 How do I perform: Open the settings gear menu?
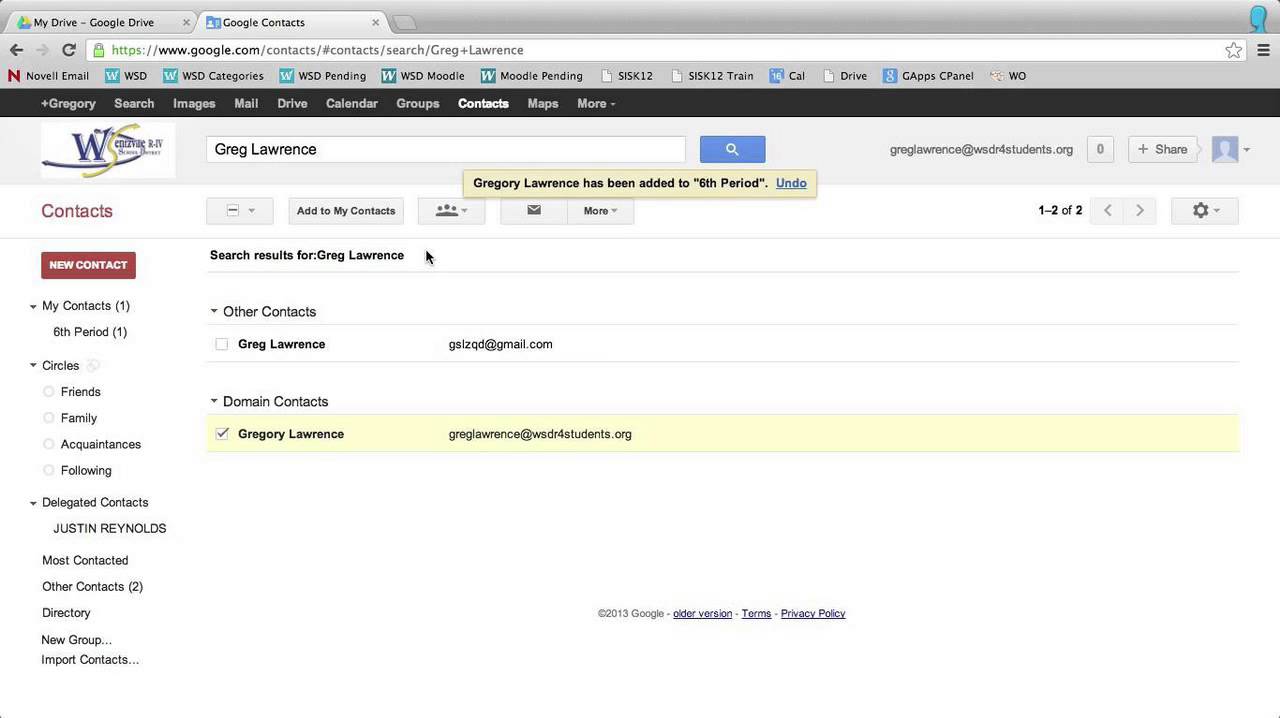(x=1205, y=210)
